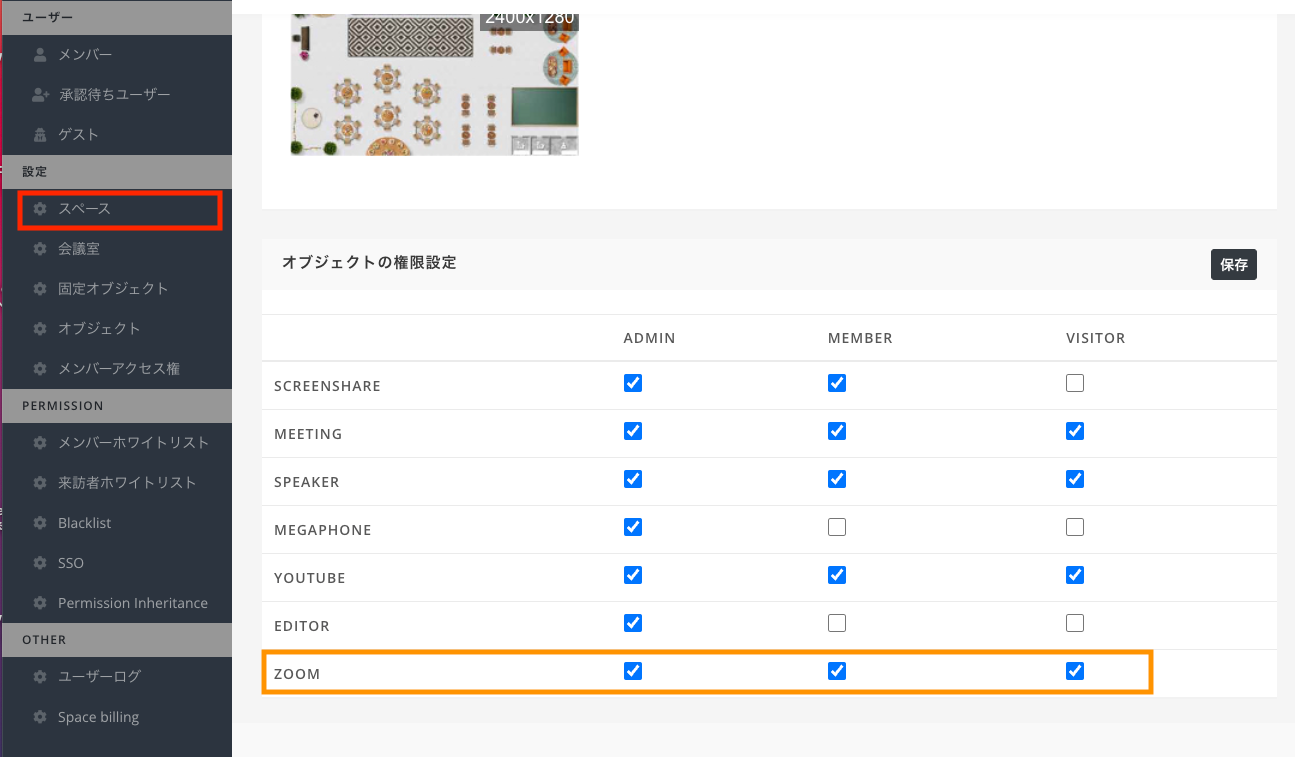Uncheck YOUTUBE for MEMBER

(837, 575)
